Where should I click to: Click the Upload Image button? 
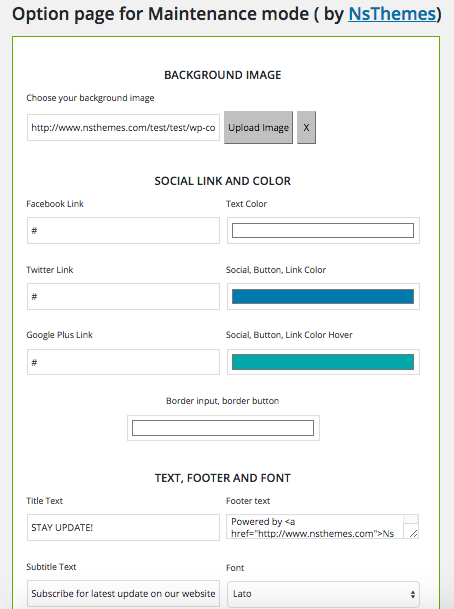[x=258, y=127]
